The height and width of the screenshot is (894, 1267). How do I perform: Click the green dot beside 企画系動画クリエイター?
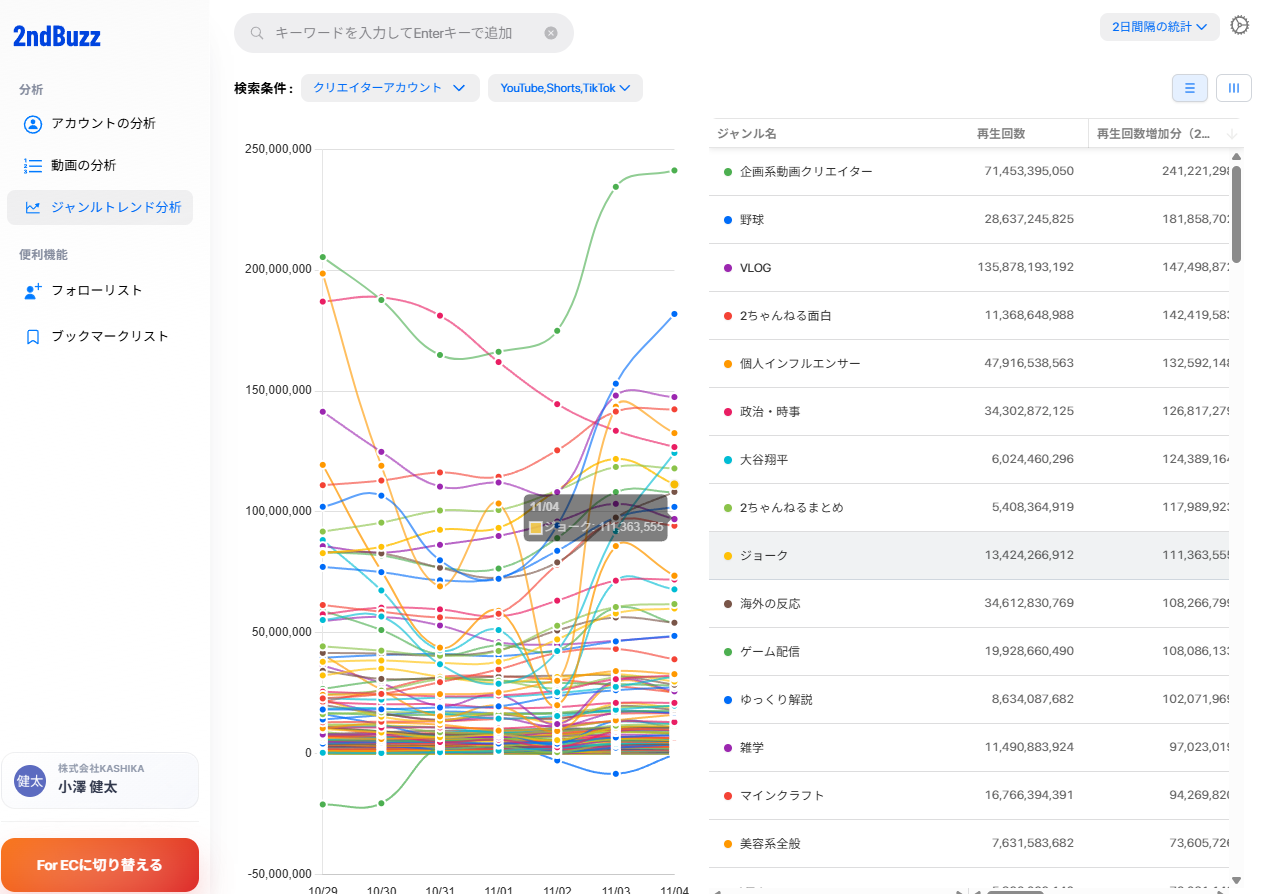[728, 172]
